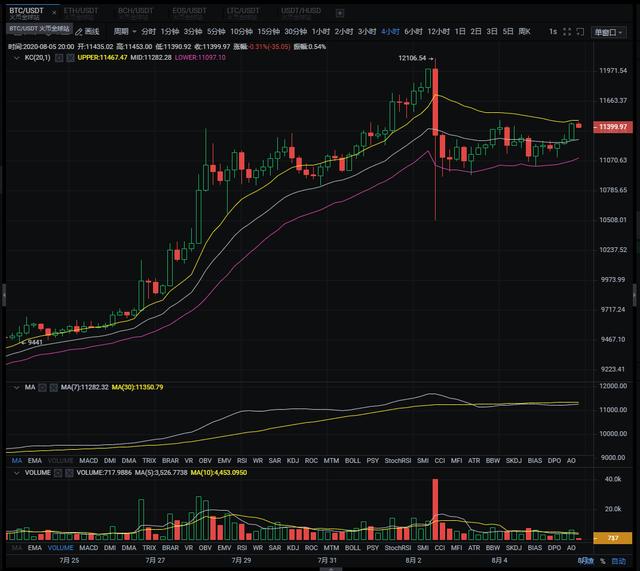Remove the MA sub-panel via its close icon
Screen dimensions: 640x571
tap(53, 387)
